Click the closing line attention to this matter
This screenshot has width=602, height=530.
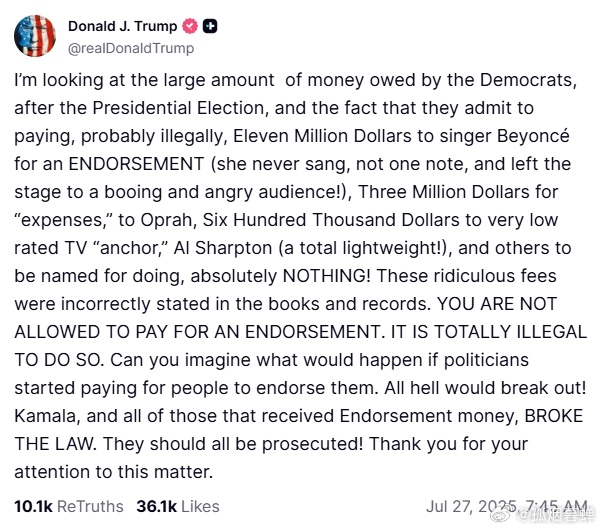114,472
